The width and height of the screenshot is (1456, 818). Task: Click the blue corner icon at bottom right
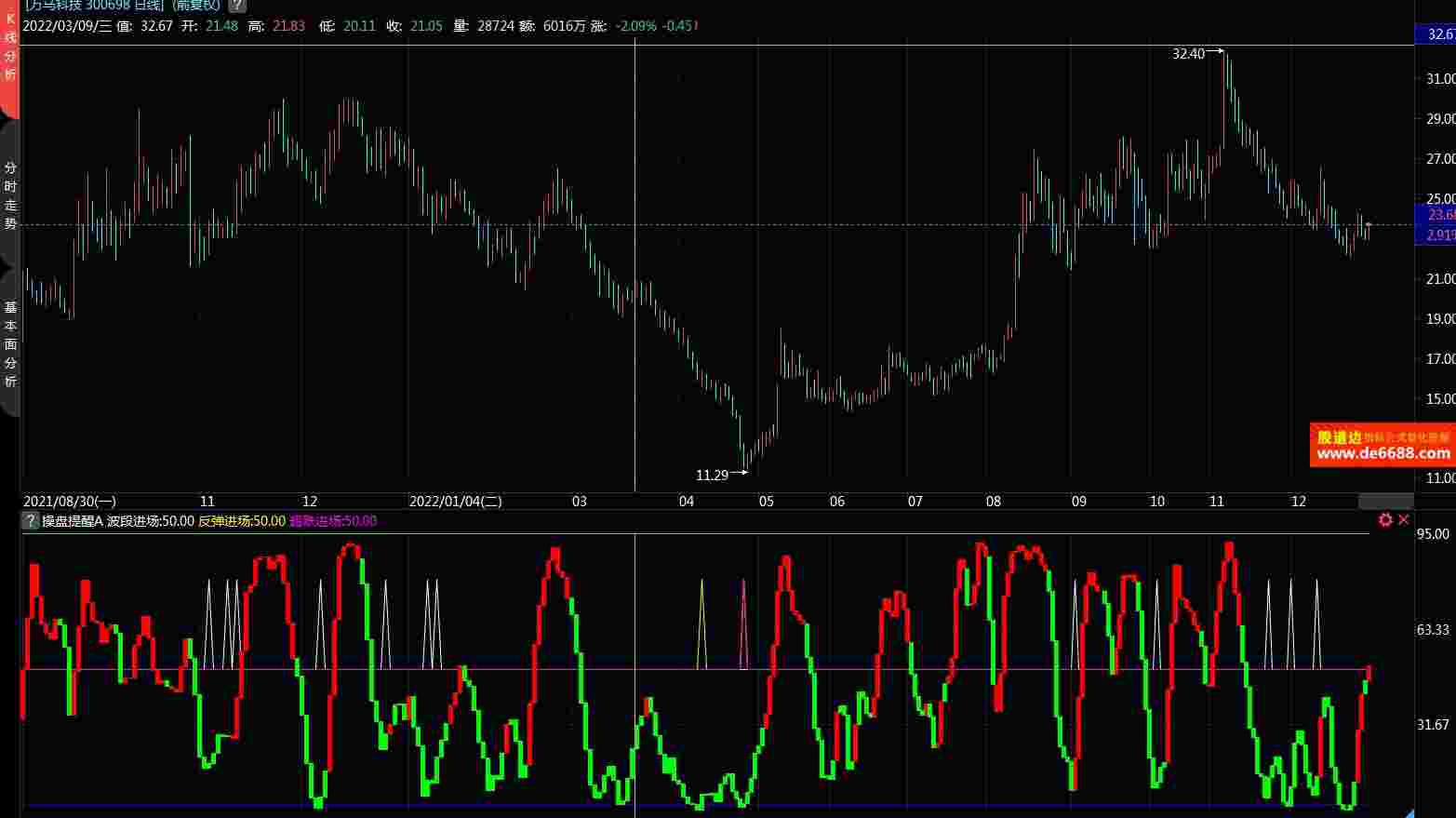(1409, 813)
